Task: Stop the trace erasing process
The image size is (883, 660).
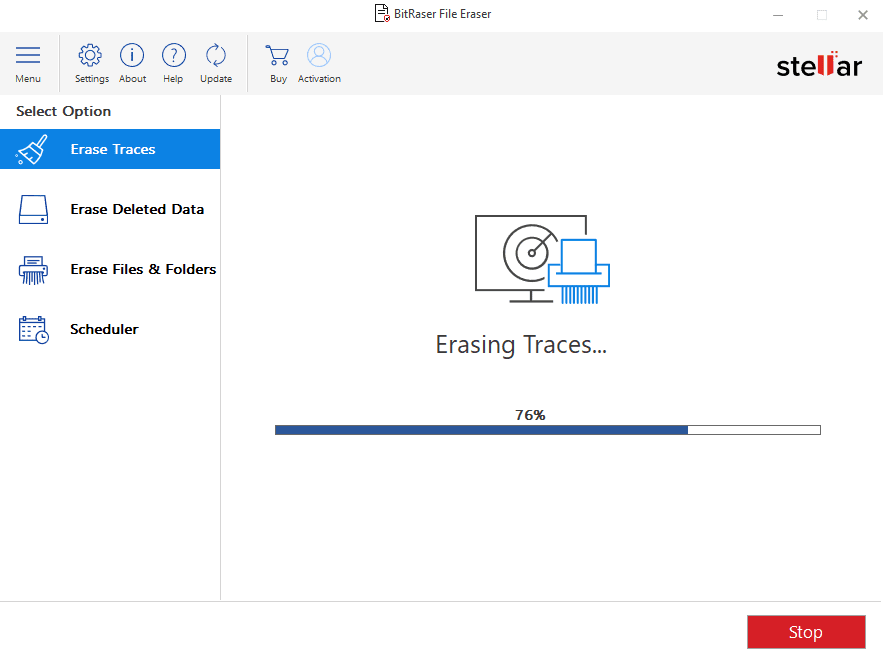Action: (806, 632)
